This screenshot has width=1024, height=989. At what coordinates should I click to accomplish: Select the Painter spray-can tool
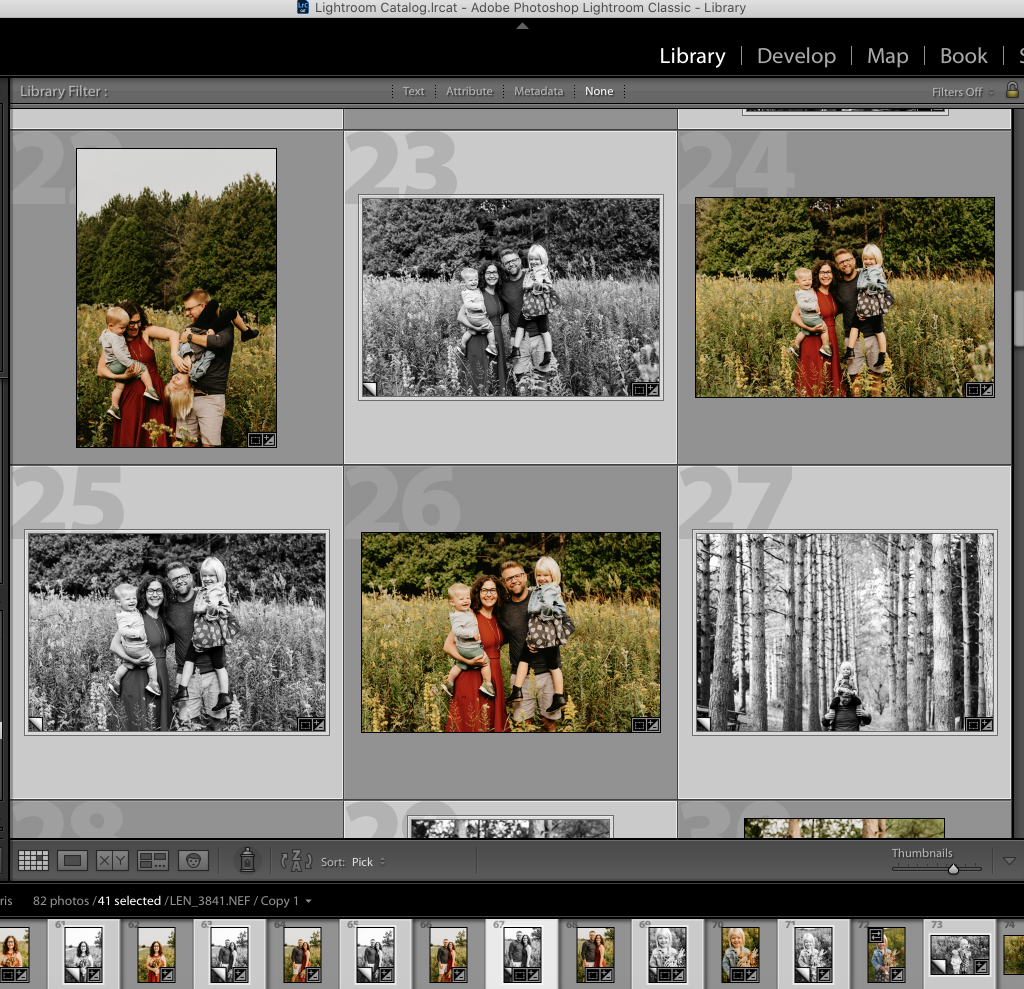point(246,860)
